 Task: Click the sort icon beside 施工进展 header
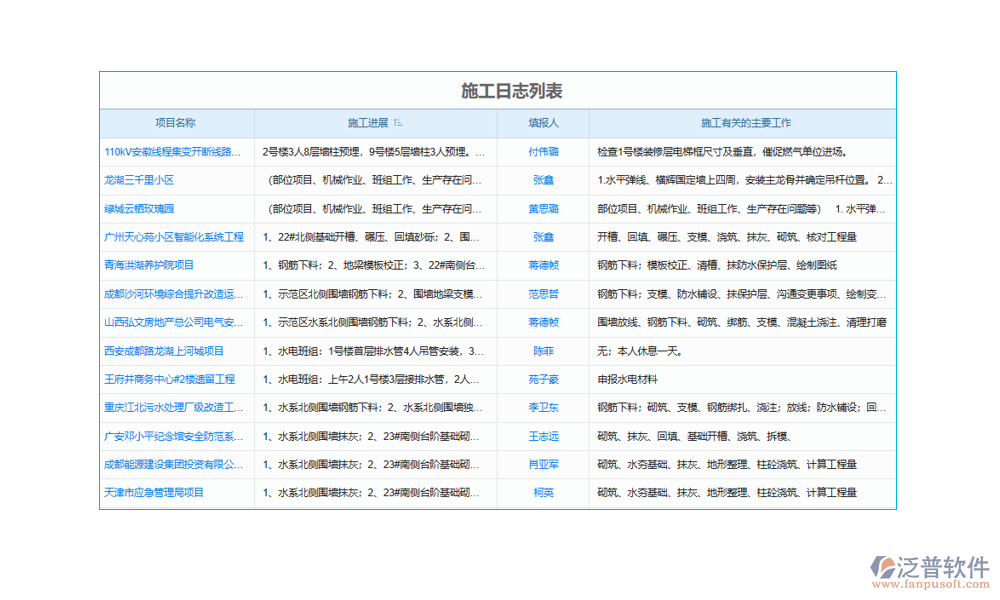[x=398, y=123]
